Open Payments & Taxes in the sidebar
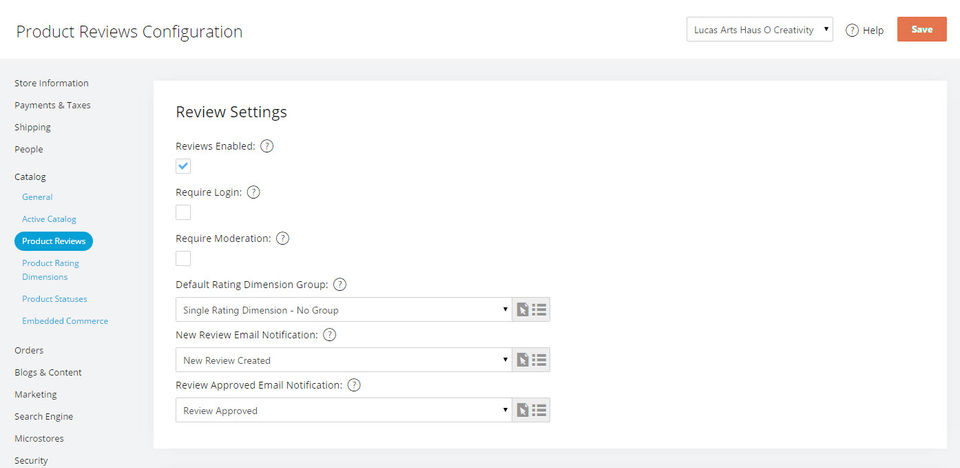The height and width of the screenshot is (468, 960). (x=53, y=105)
